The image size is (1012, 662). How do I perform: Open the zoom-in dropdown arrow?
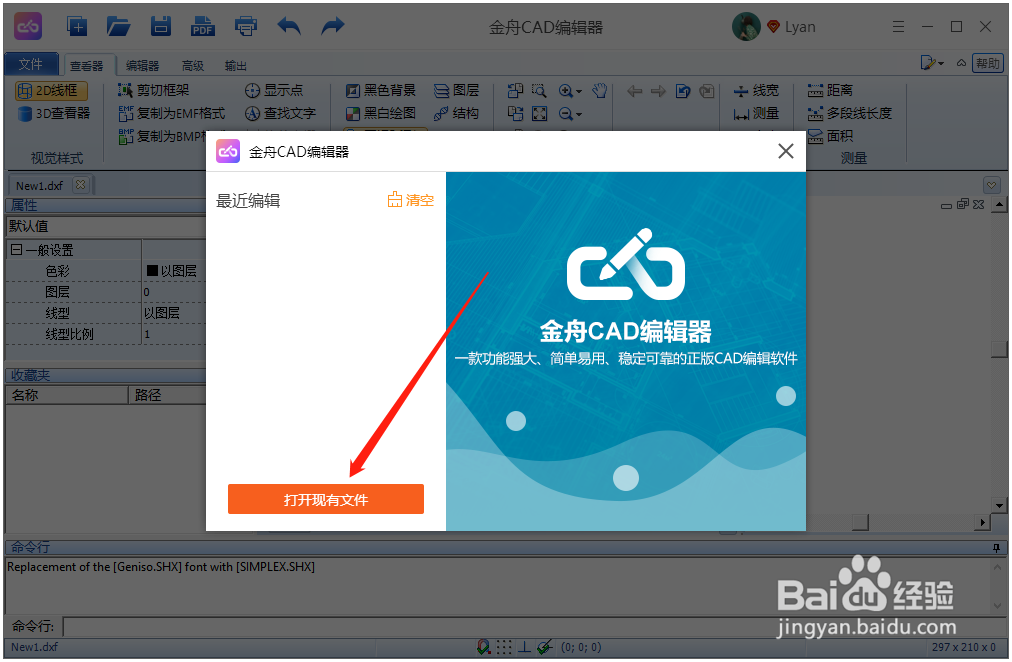pyautogui.click(x=579, y=91)
